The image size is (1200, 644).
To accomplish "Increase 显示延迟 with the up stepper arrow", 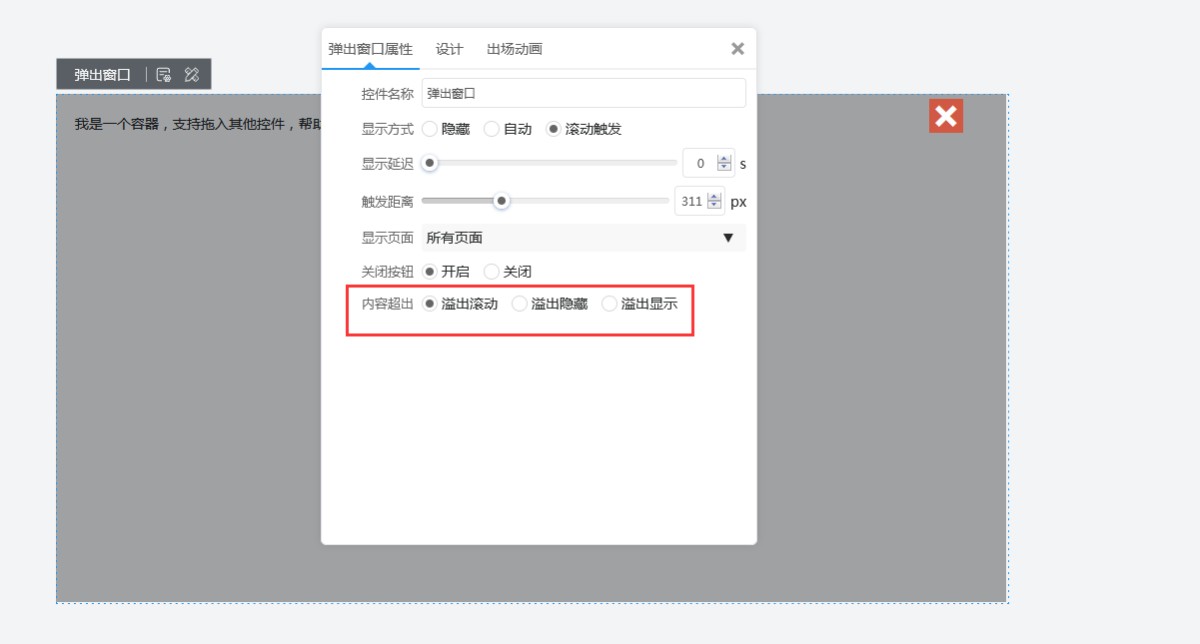I will point(724,158).
